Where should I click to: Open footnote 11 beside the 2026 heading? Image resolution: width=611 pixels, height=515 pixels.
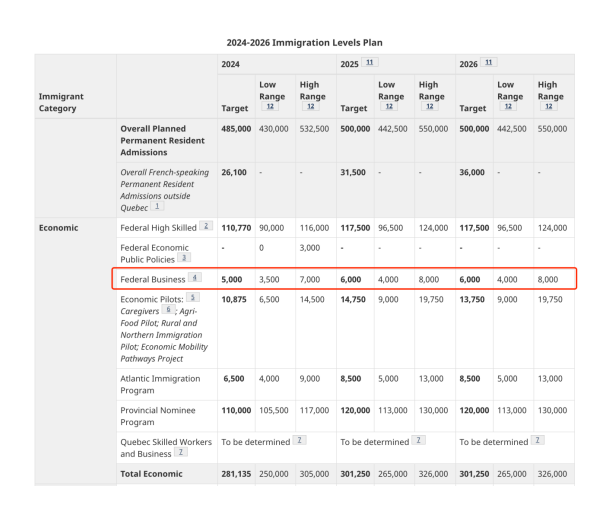point(488,62)
